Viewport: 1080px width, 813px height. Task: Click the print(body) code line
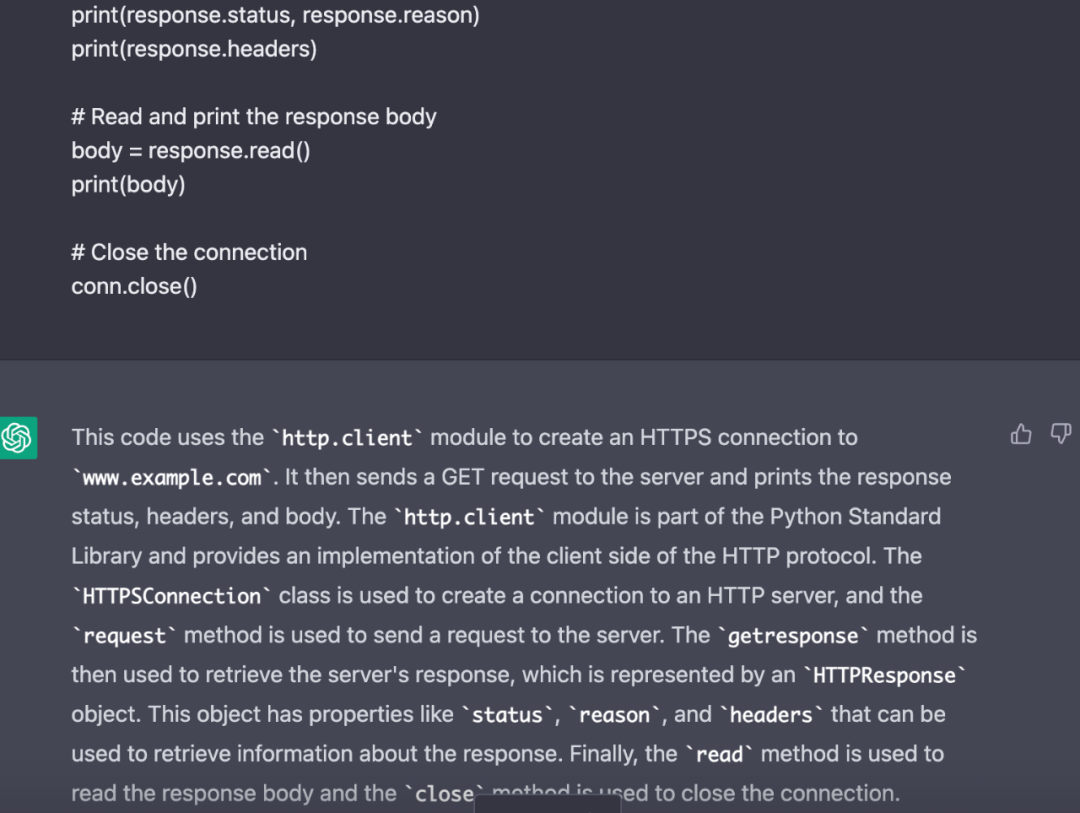point(128,185)
